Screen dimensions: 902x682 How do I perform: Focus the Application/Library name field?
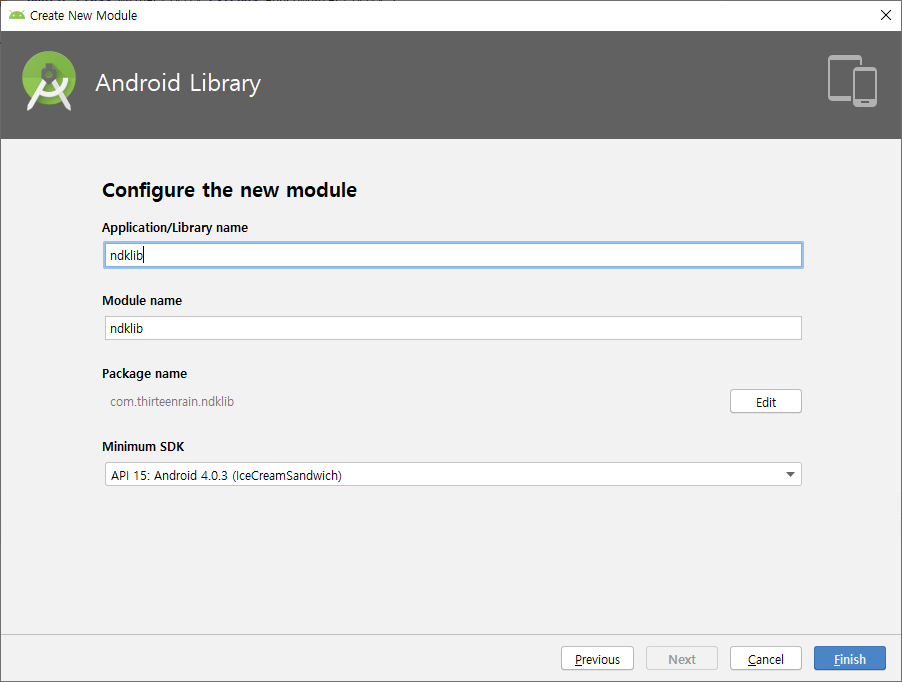[453, 255]
